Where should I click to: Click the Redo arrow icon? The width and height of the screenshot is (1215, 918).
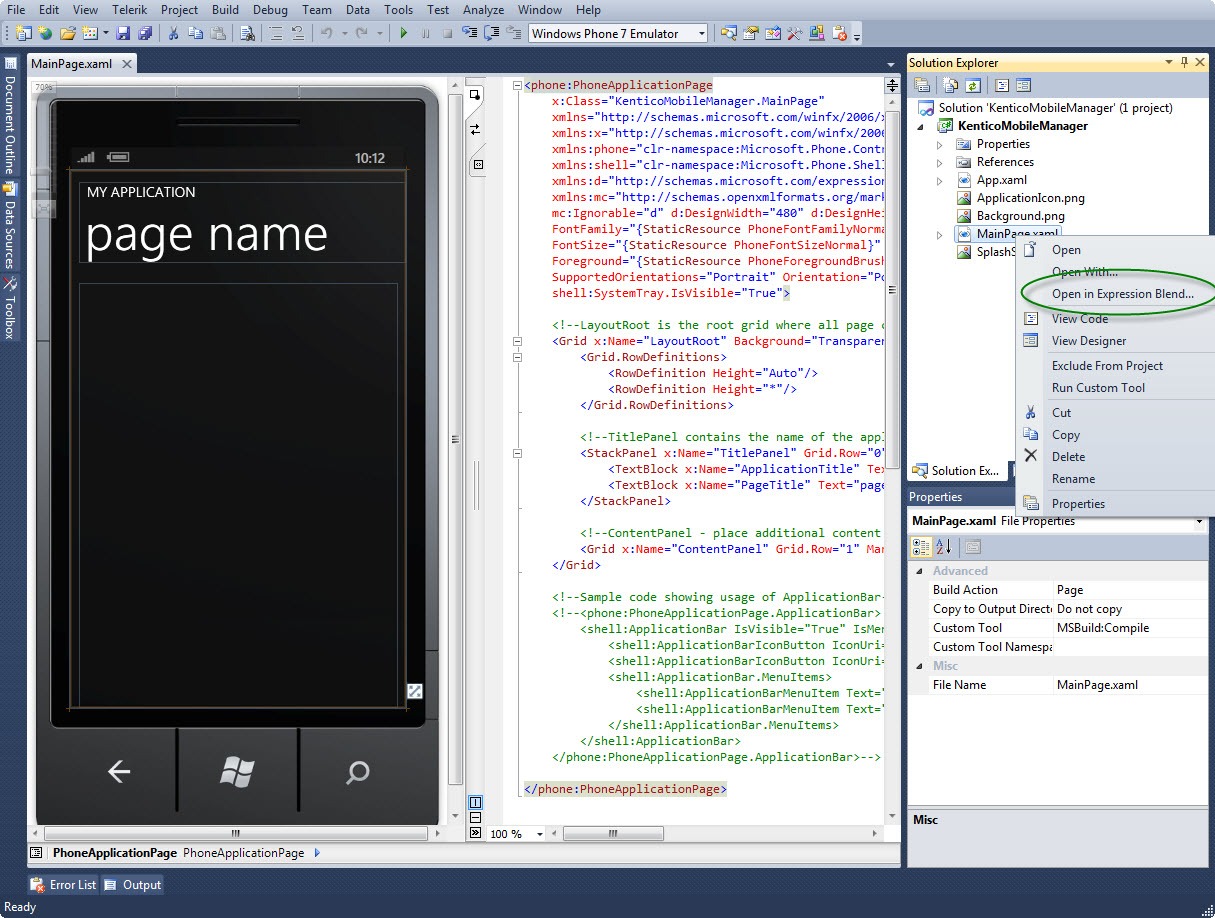(x=362, y=33)
